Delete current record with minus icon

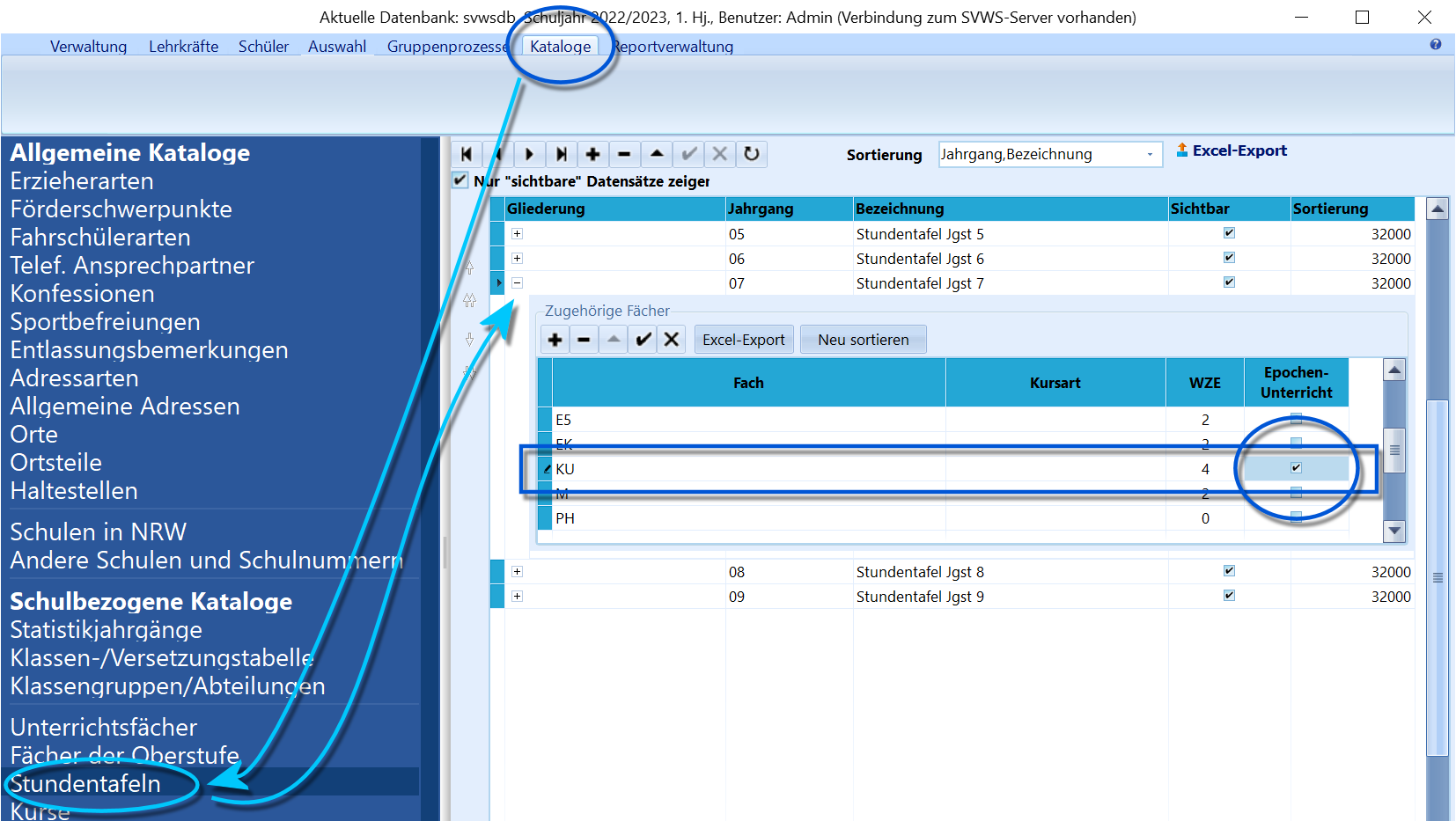point(624,154)
